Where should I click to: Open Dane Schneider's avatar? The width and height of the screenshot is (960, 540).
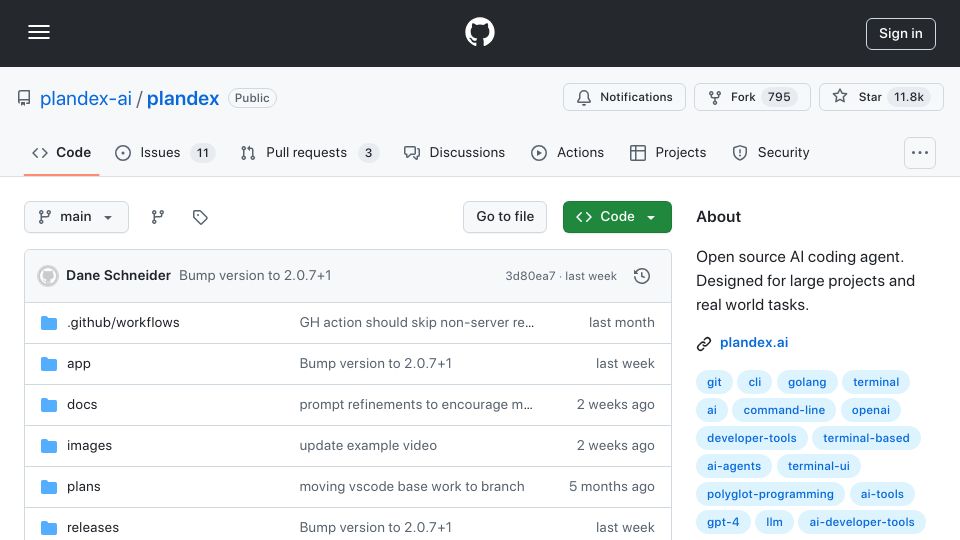(48, 276)
